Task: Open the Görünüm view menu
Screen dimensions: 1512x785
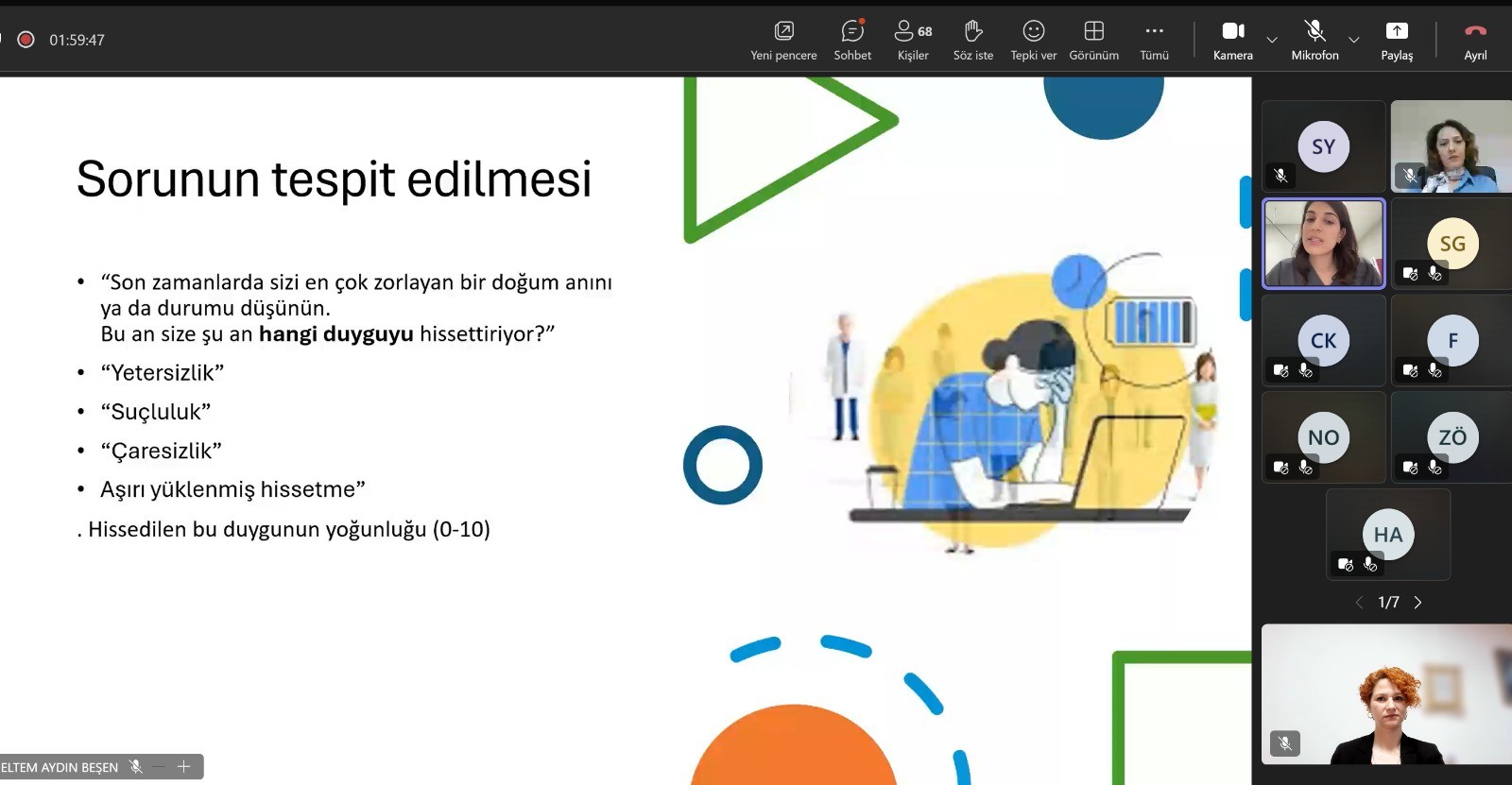Action: (x=1093, y=41)
